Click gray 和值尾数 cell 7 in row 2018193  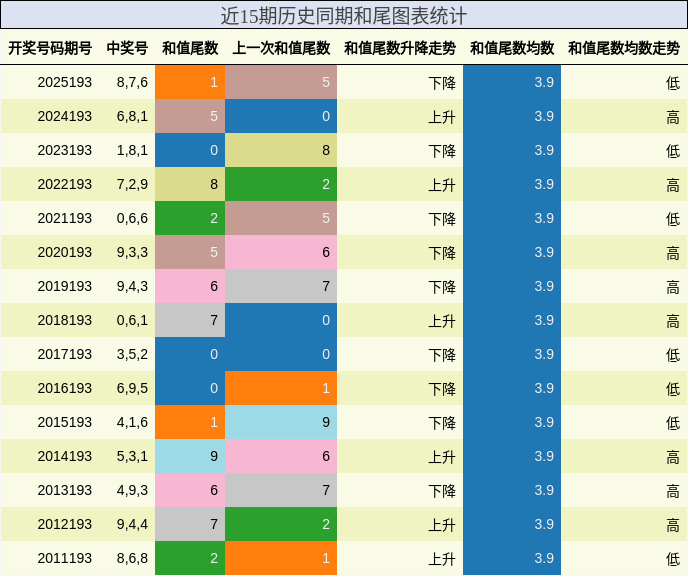coord(190,320)
